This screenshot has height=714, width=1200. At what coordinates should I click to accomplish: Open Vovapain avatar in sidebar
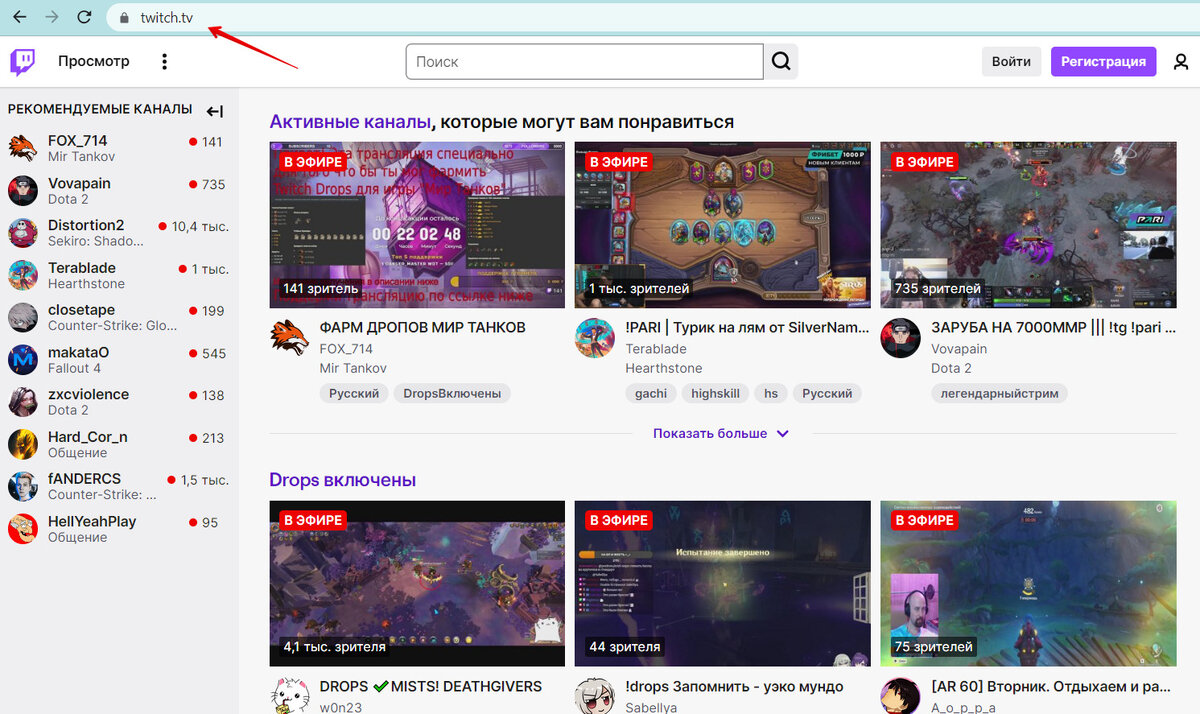pos(22,191)
